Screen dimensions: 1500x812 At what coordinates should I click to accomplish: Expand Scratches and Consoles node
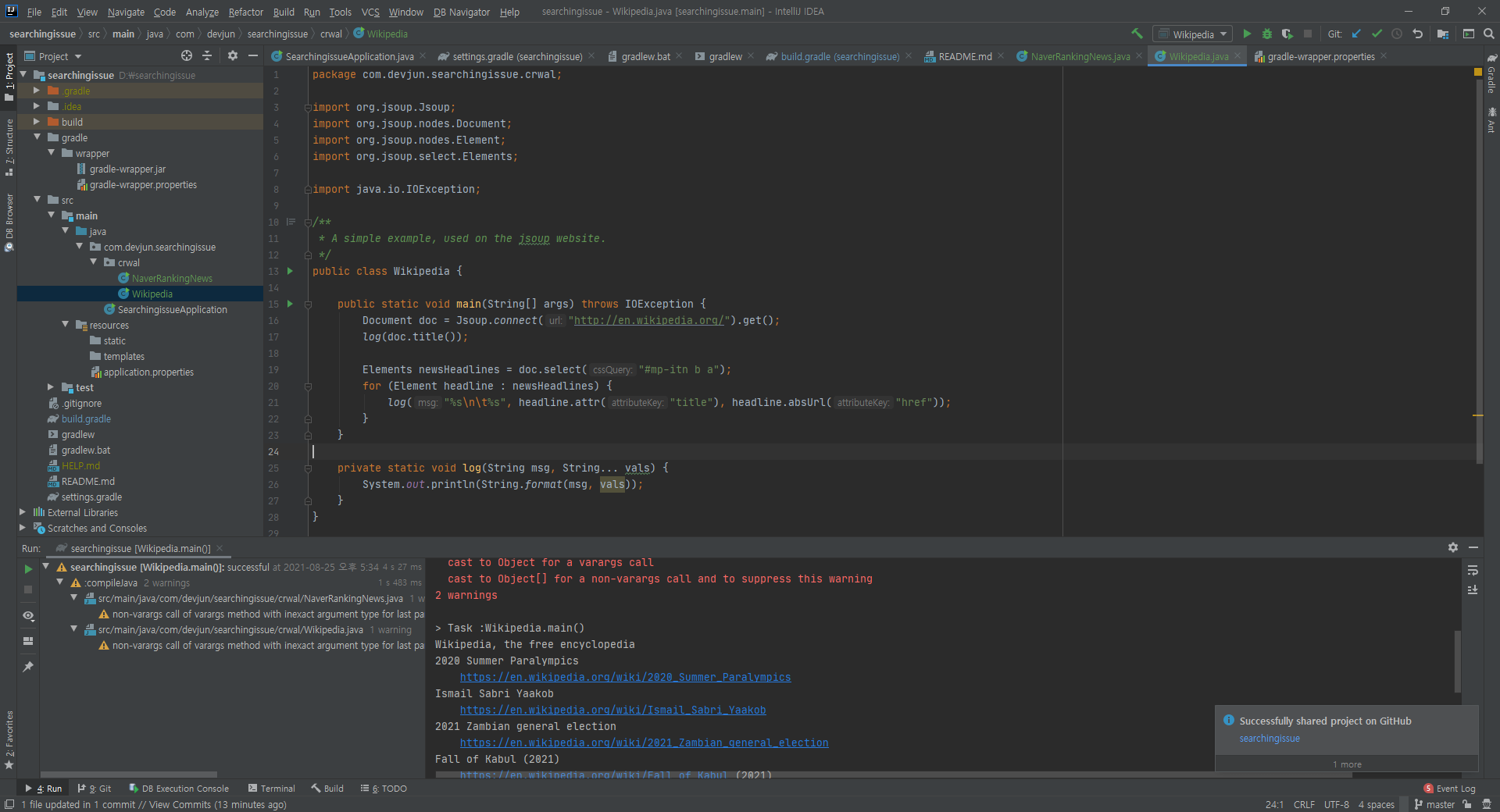[x=22, y=528]
